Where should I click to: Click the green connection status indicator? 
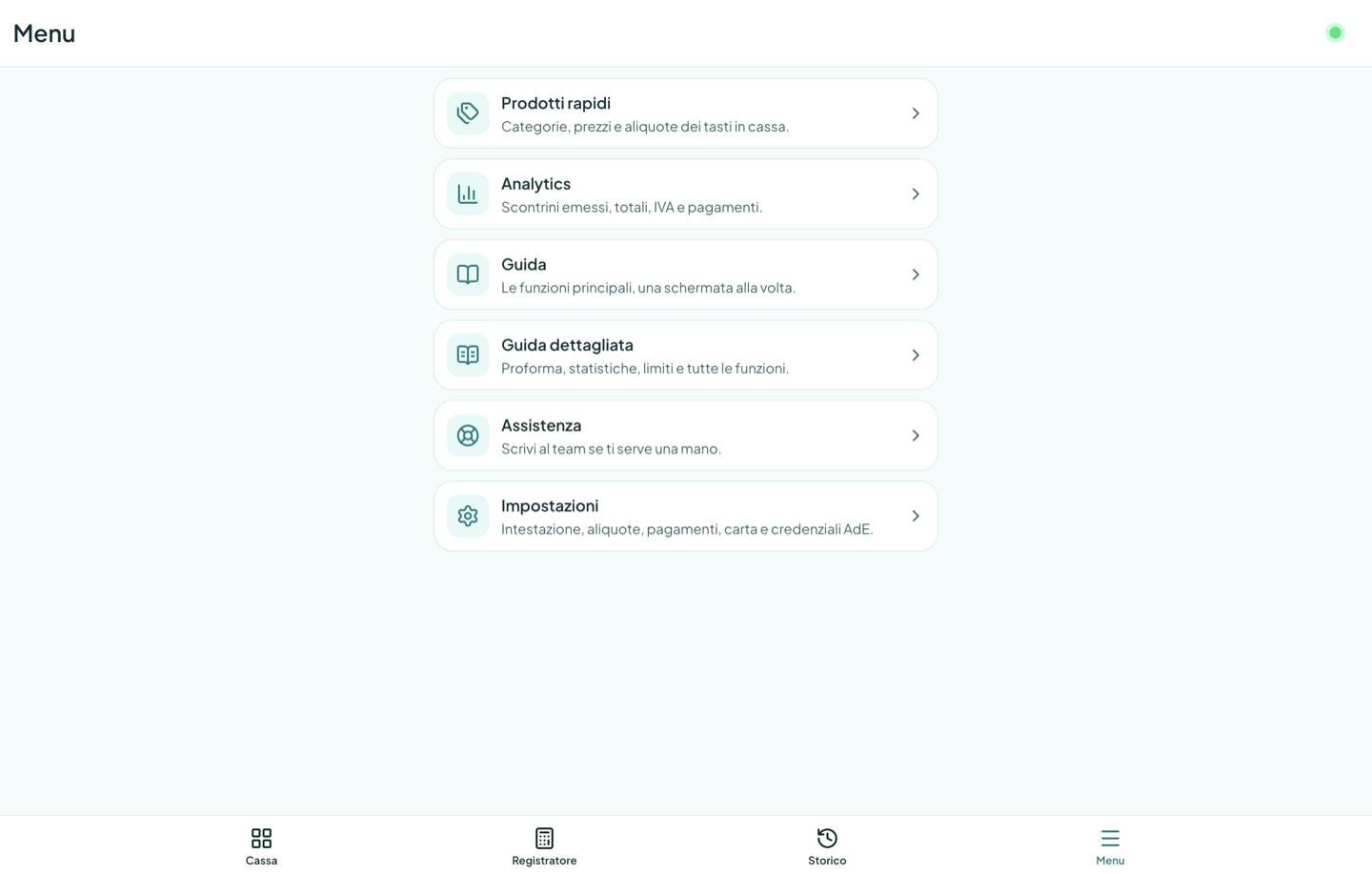pyautogui.click(x=1335, y=32)
